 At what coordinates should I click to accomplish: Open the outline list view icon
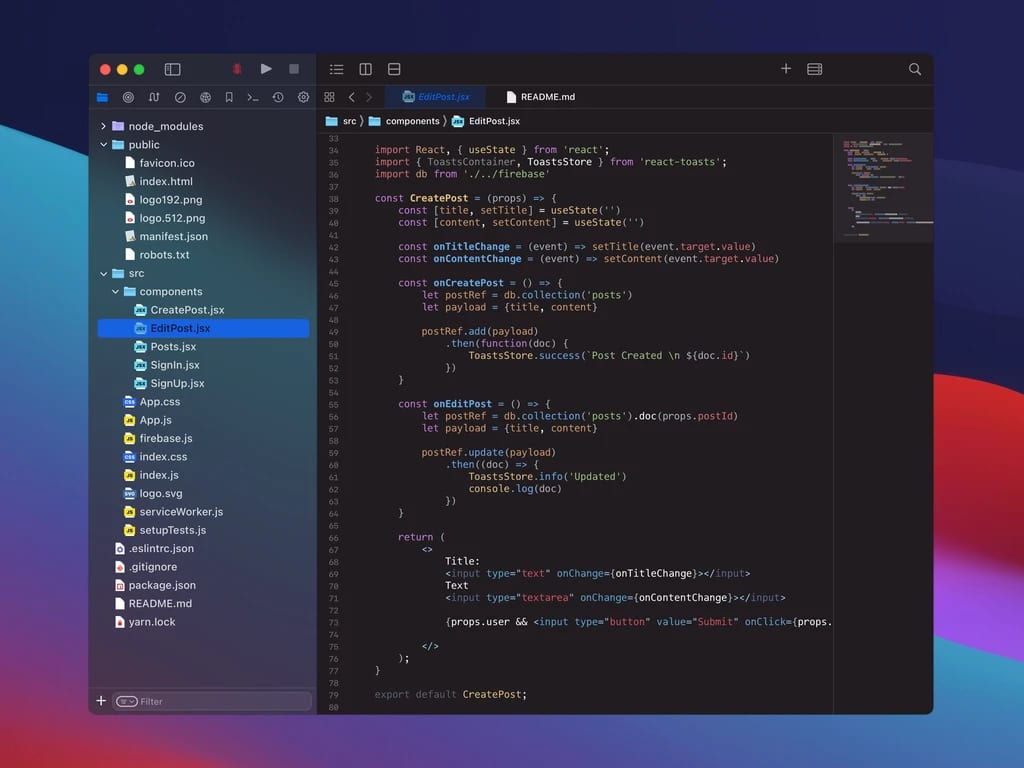point(337,69)
